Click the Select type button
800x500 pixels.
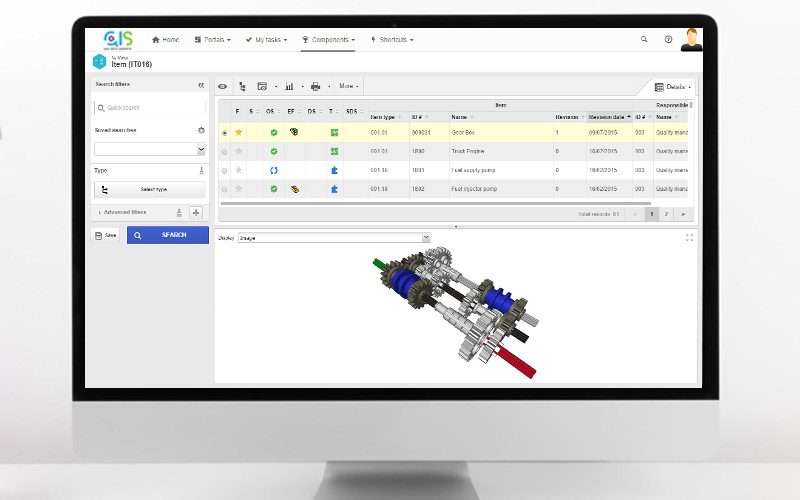(150, 189)
